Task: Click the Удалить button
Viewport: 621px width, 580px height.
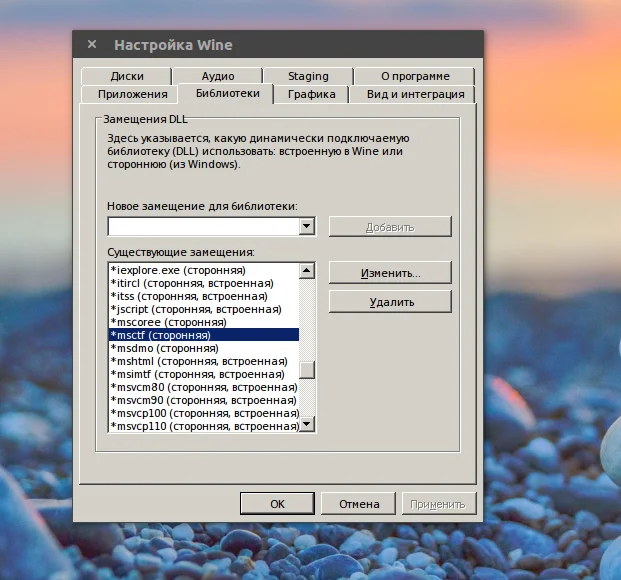Action: pos(390,302)
